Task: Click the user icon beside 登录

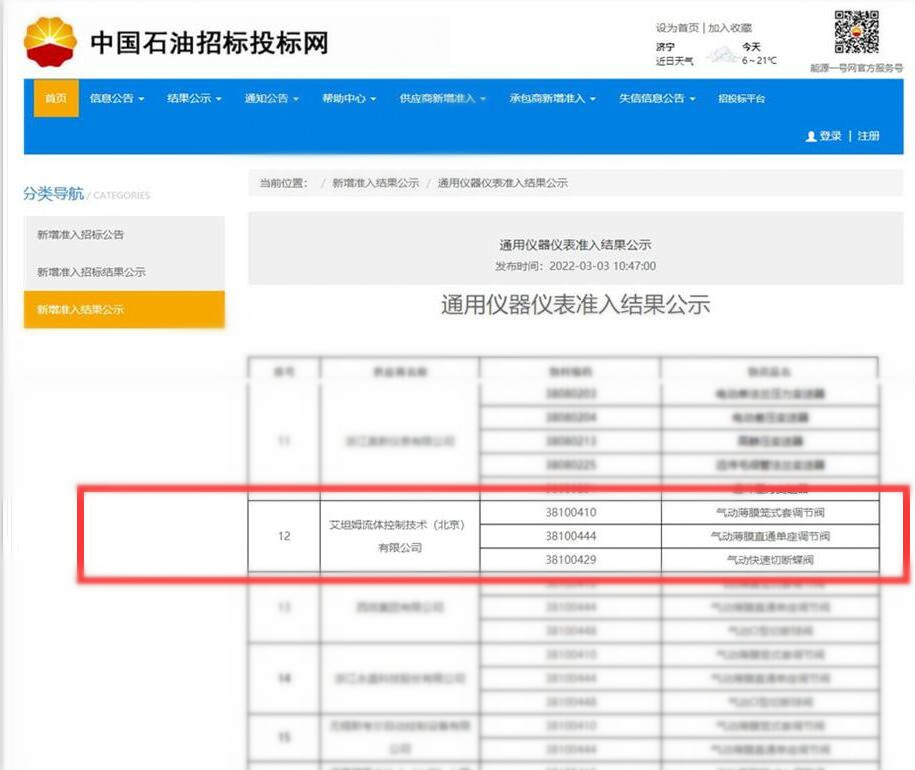Action: (811, 136)
